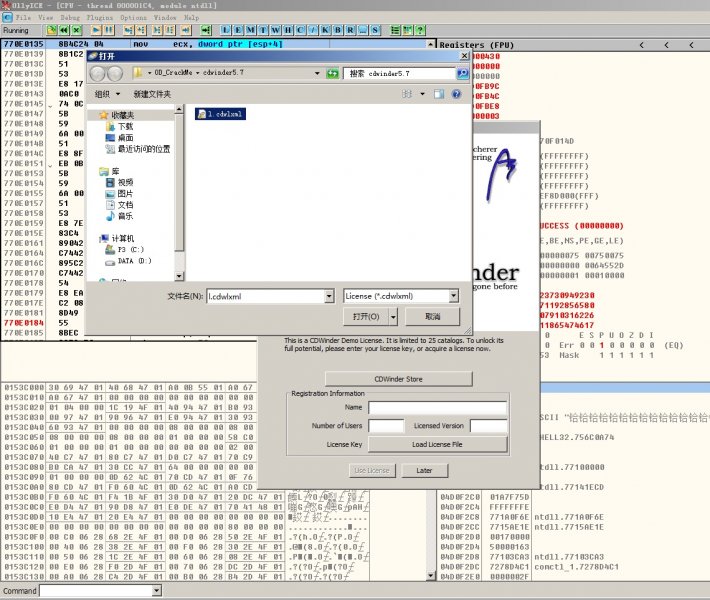The height and width of the screenshot is (600, 710).
Task: Open the View menu in OllyICE
Action: click(46, 18)
